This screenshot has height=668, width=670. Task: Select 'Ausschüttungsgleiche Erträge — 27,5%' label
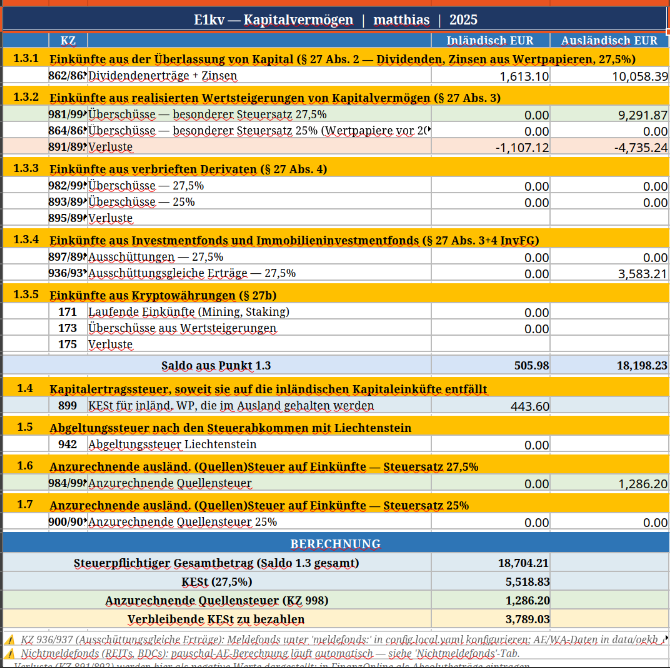(x=259, y=273)
